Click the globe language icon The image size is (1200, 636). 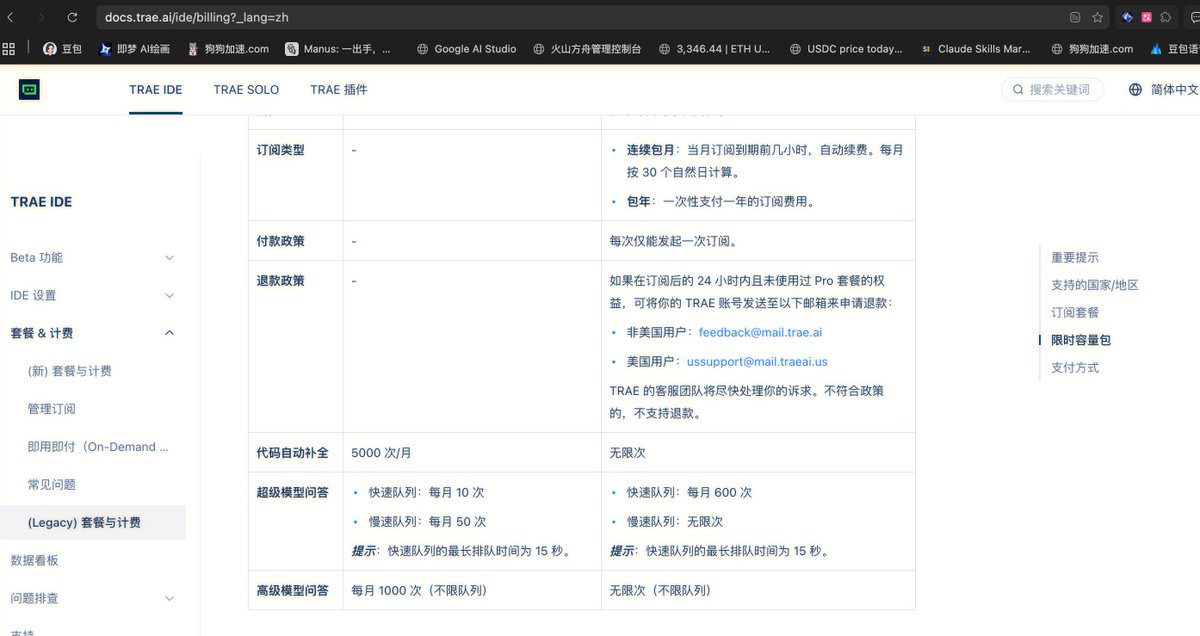(x=1135, y=89)
